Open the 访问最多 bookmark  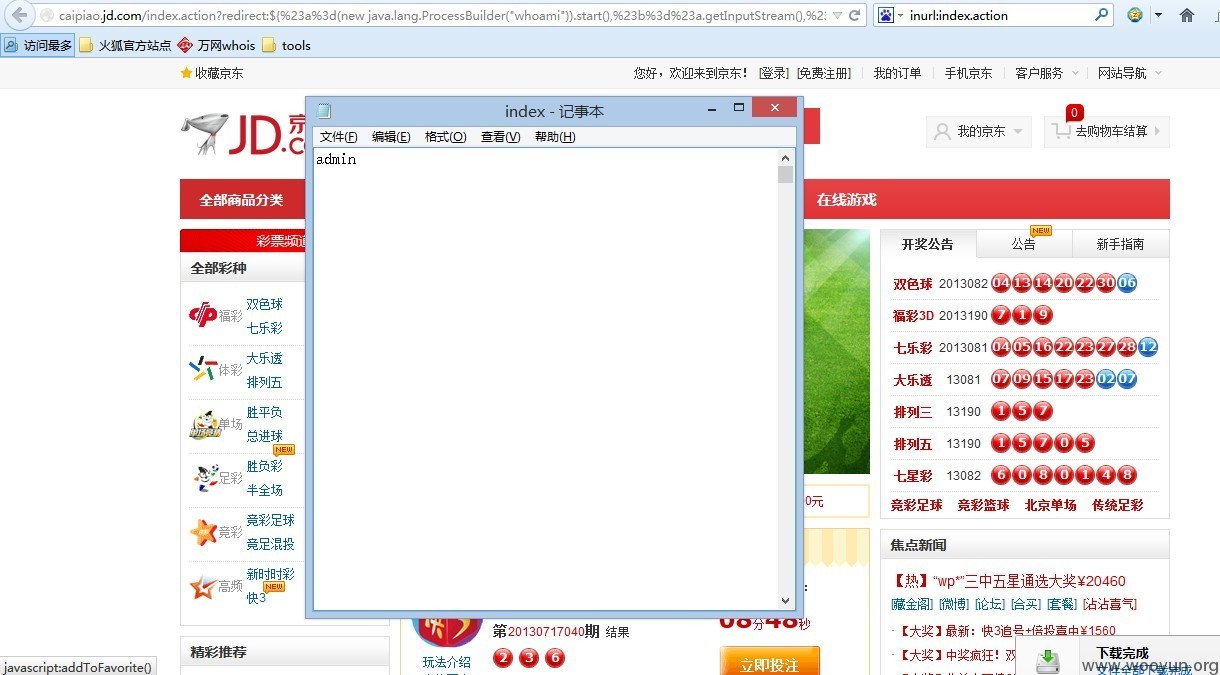click(x=38, y=45)
